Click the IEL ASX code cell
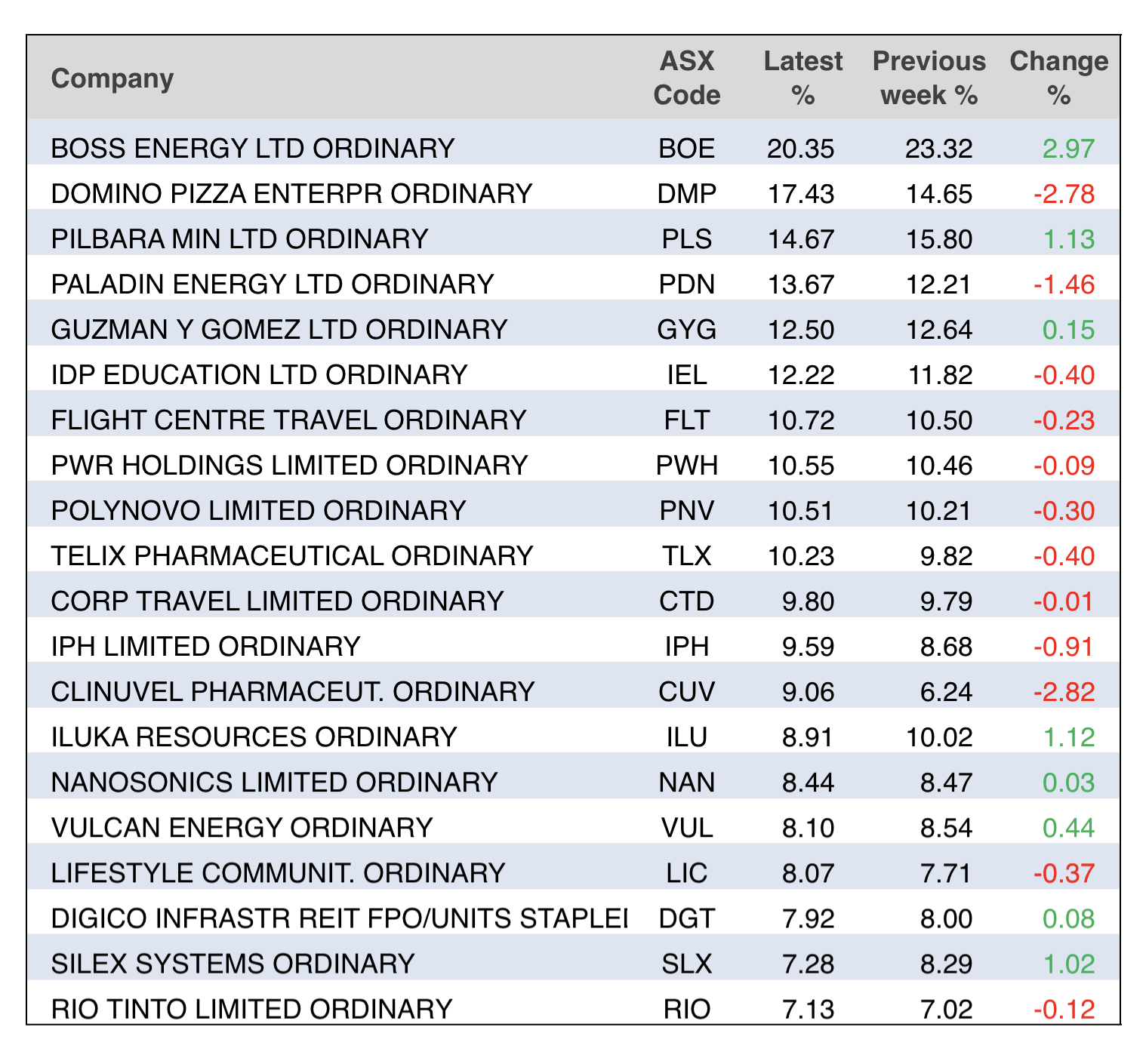The image size is (1146, 1064). coord(686,375)
